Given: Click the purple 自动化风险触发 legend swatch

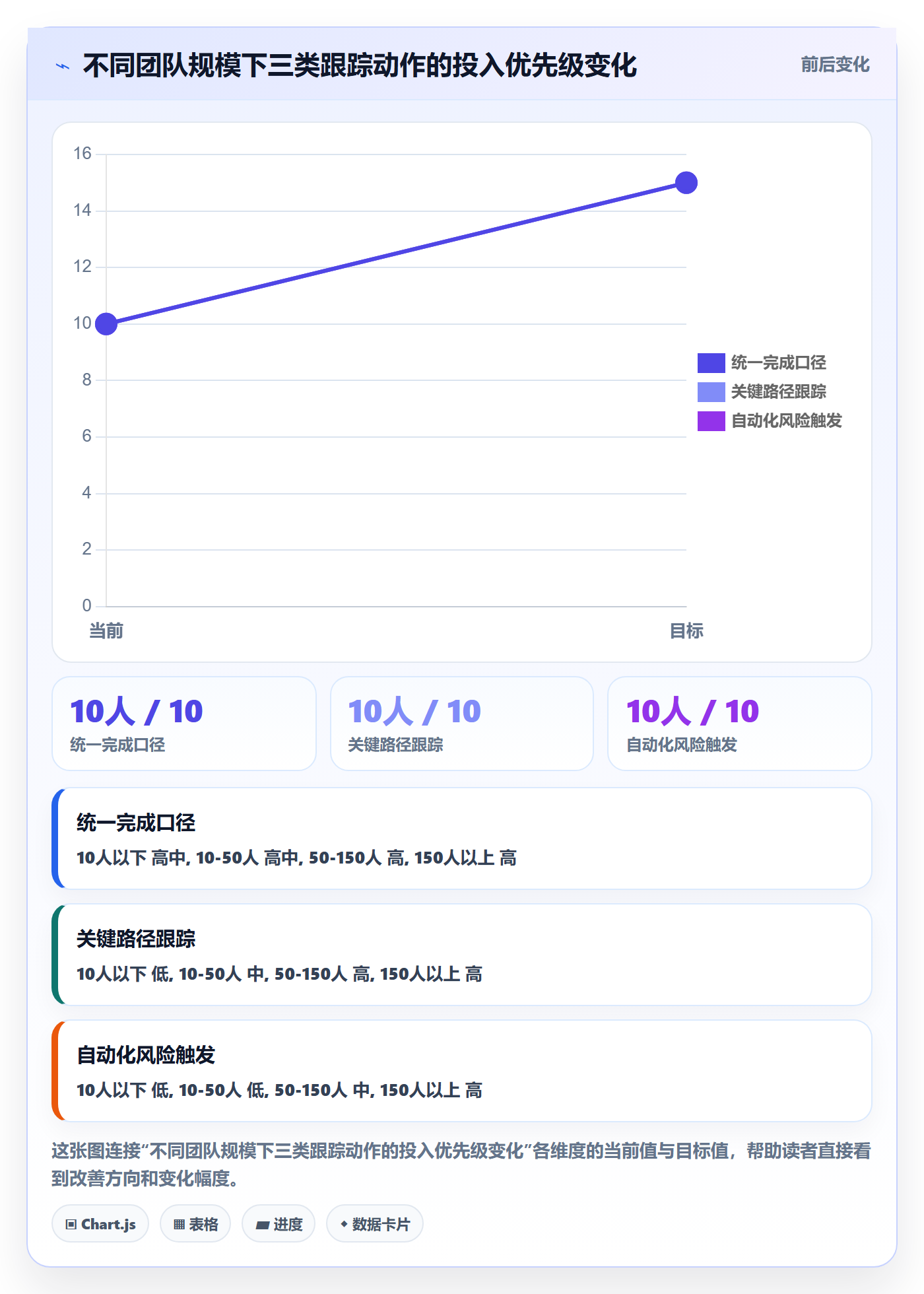Looking at the screenshot, I should (711, 421).
